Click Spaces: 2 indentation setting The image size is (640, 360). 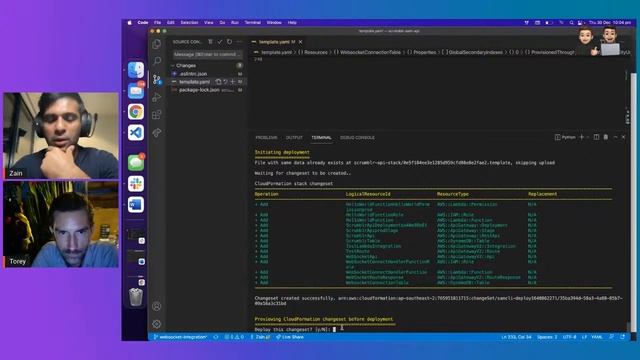547,337
